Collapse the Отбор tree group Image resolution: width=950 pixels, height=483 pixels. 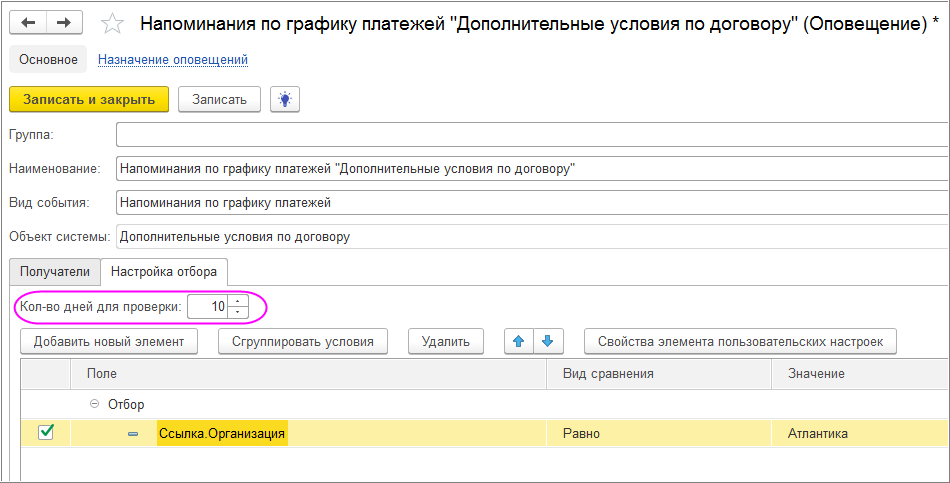coord(95,404)
